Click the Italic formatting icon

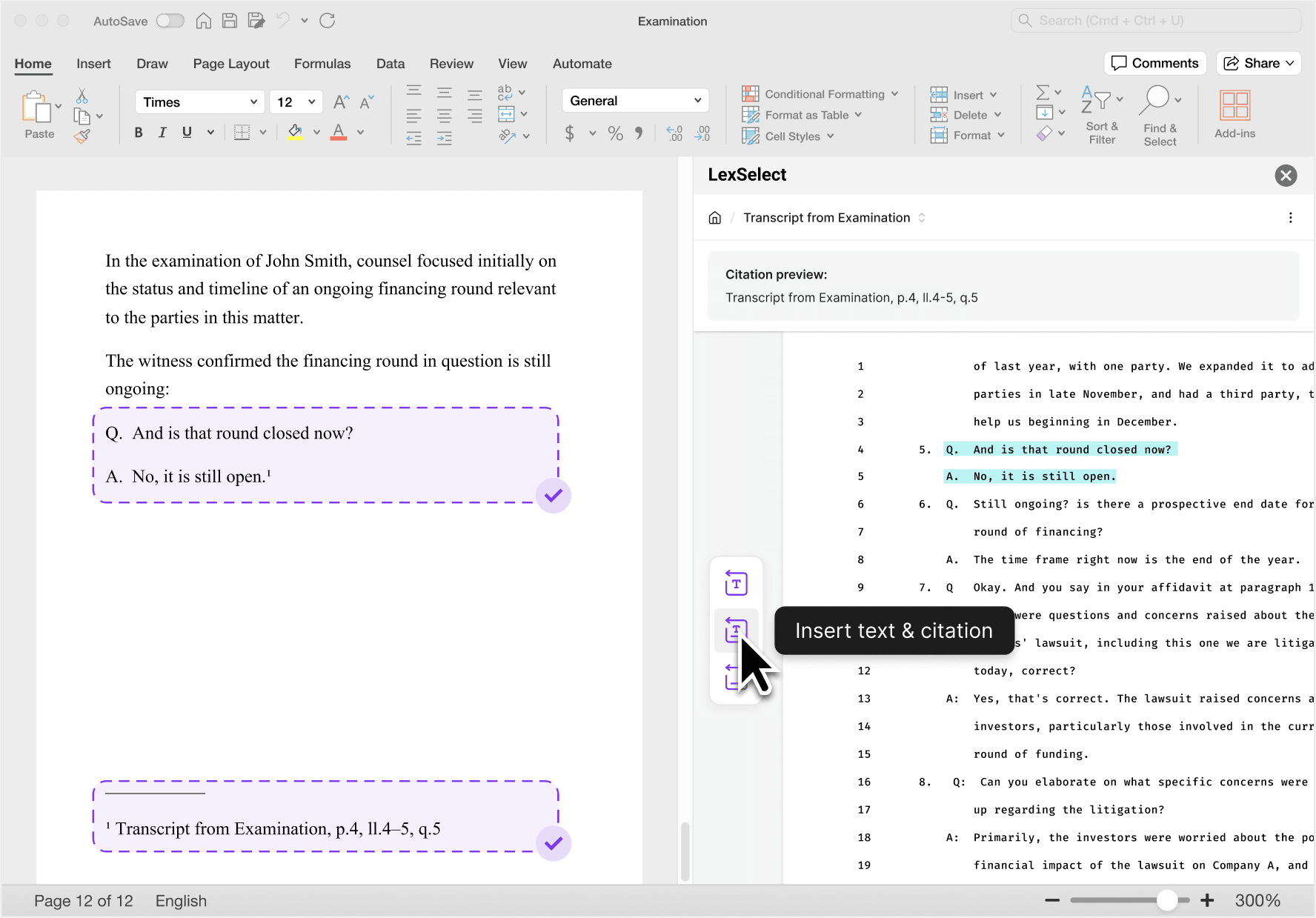tap(162, 133)
